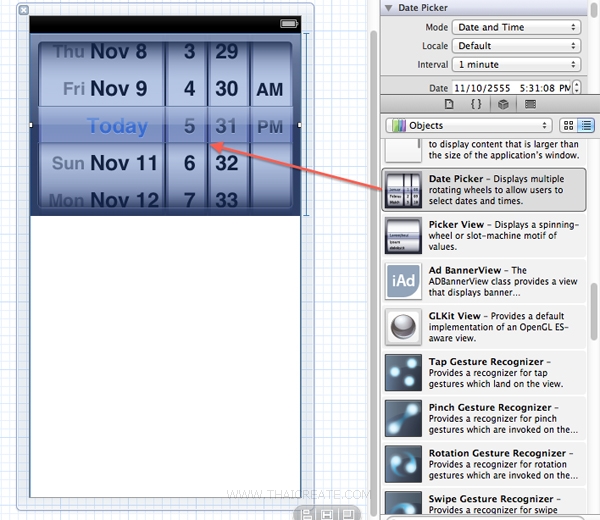The image size is (600, 520).
Task: Click 'Today' in the date picker wheel
Action: click(117, 126)
